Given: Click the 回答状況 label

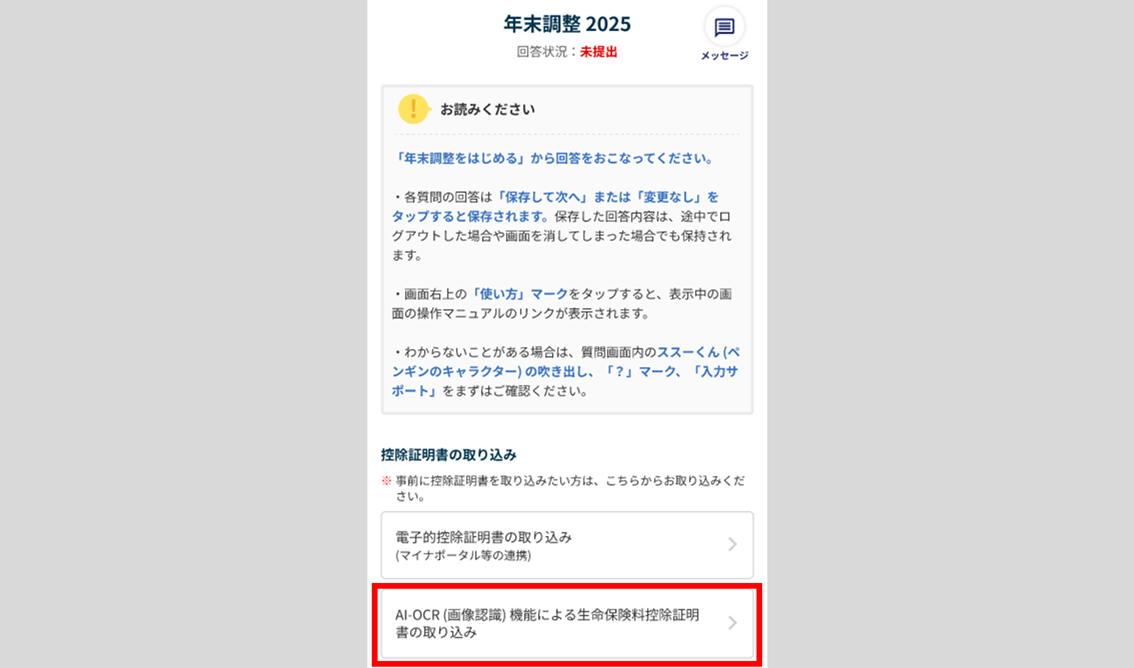Looking at the screenshot, I should 542,52.
